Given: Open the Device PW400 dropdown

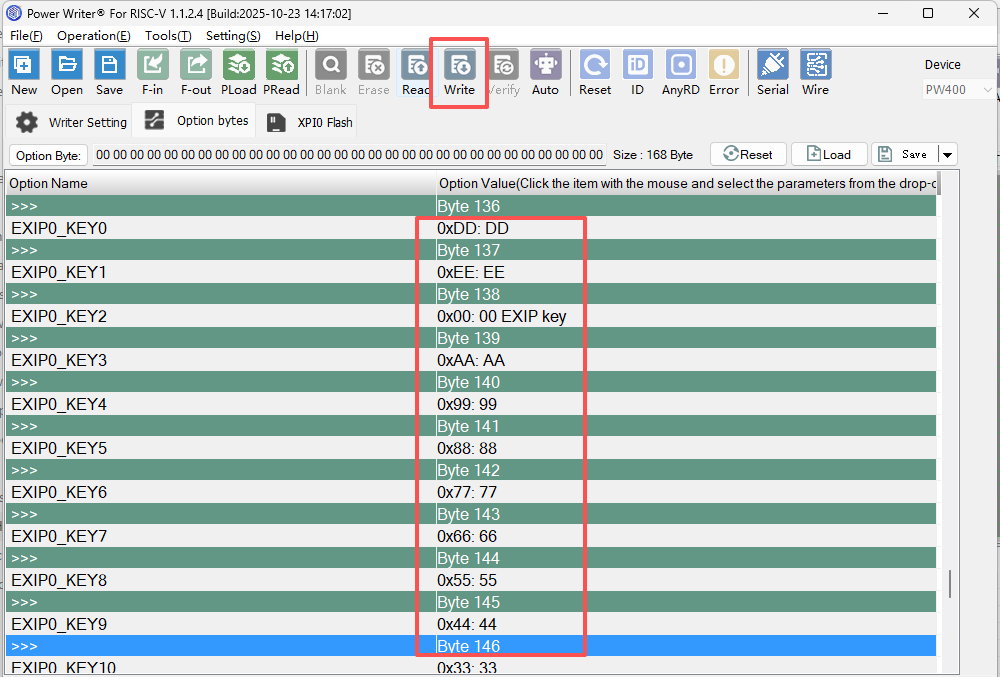Looking at the screenshot, I should click(958, 90).
